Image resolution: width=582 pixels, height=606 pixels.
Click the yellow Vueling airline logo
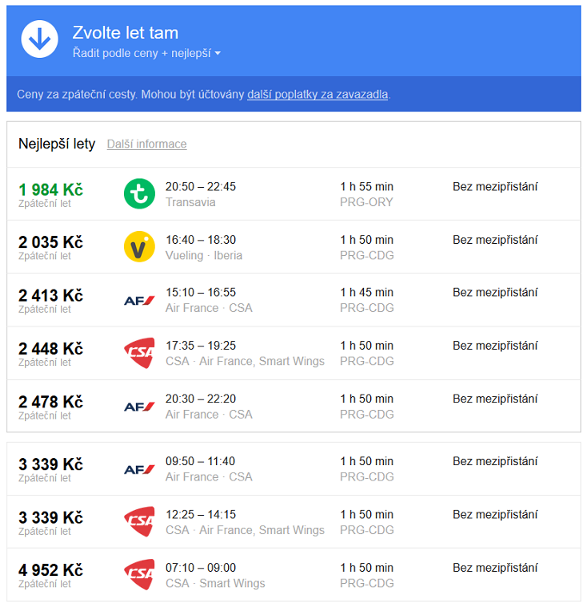[x=139, y=247]
